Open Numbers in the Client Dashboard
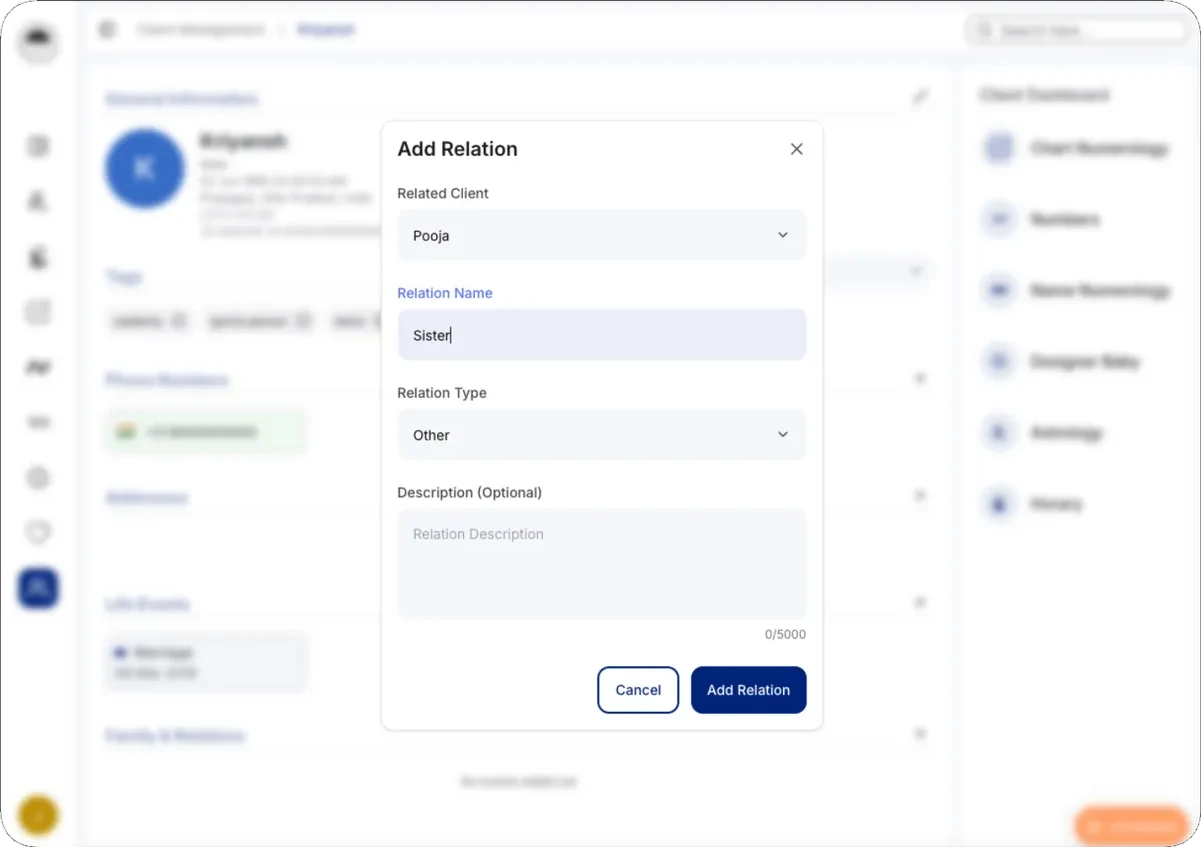 point(1042,219)
